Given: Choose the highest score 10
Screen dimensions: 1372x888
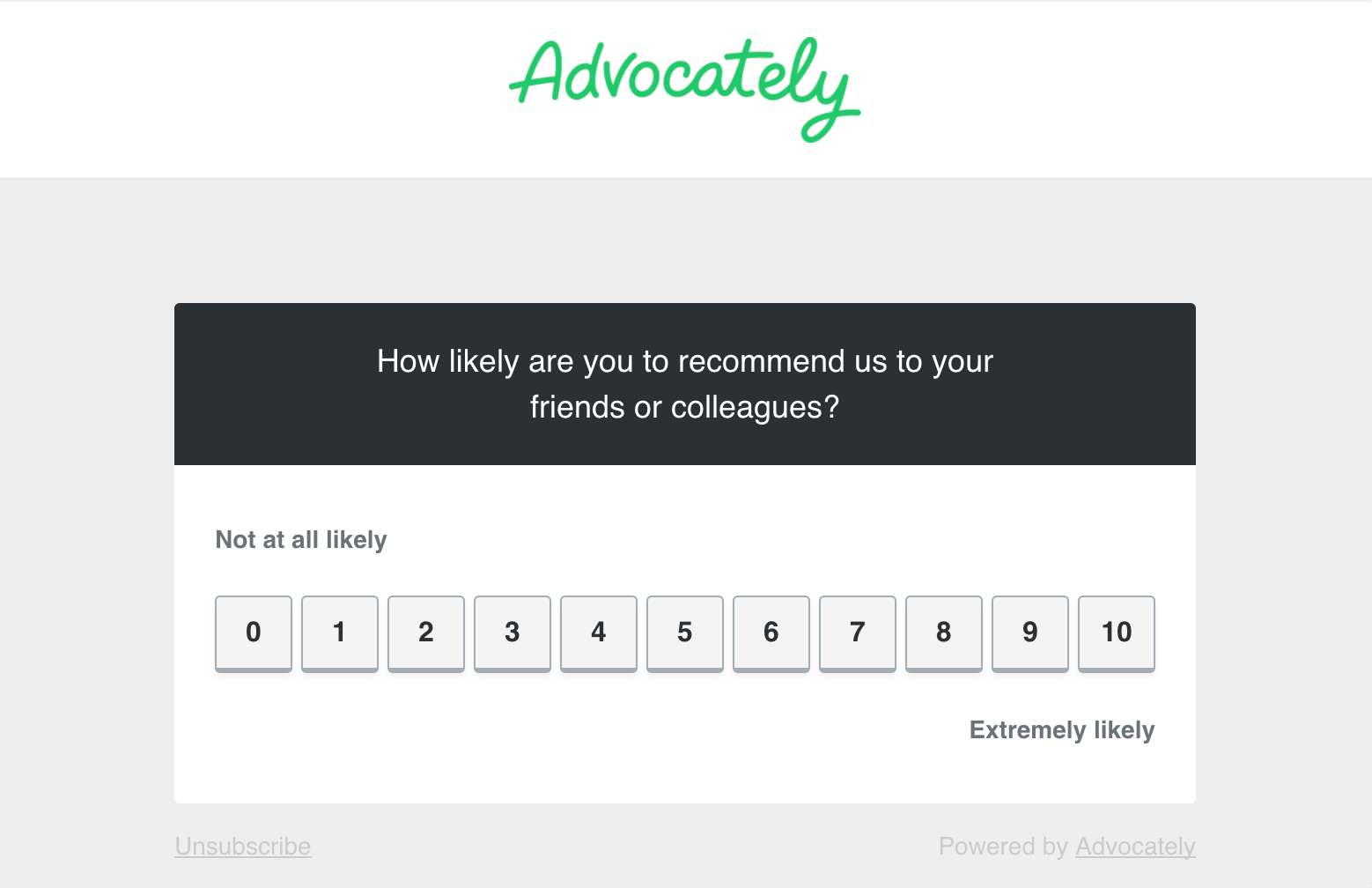Looking at the screenshot, I should (1117, 633).
